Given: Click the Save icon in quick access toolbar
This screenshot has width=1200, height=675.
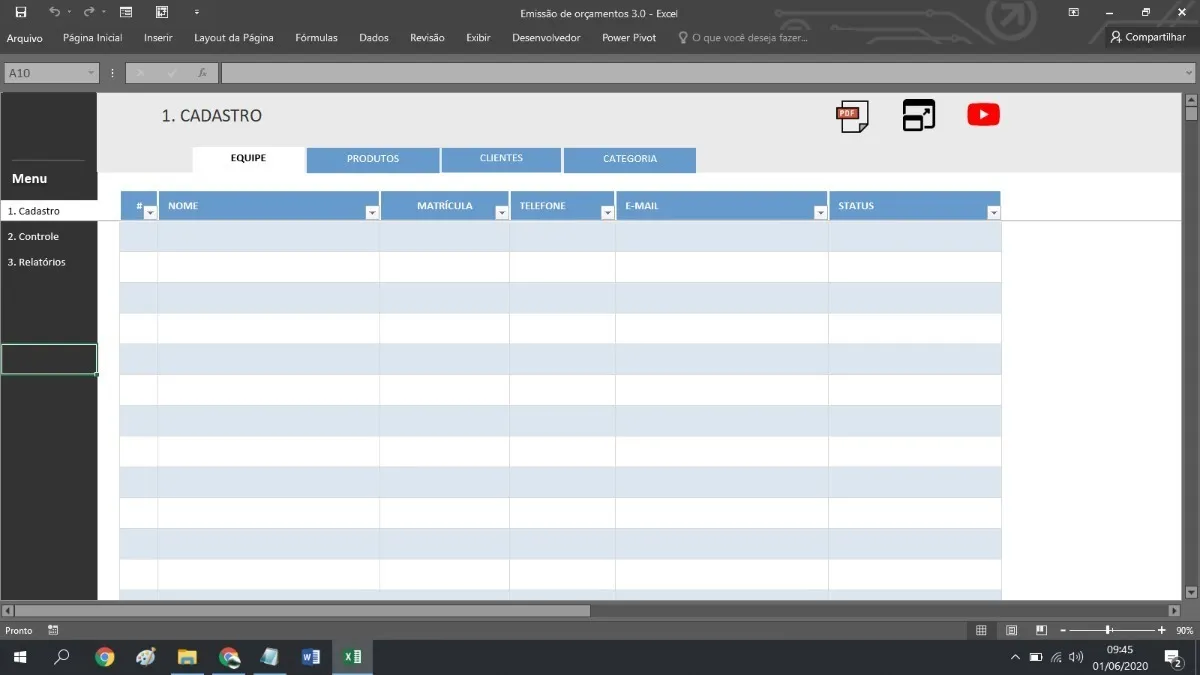Looking at the screenshot, I should [x=21, y=12].
